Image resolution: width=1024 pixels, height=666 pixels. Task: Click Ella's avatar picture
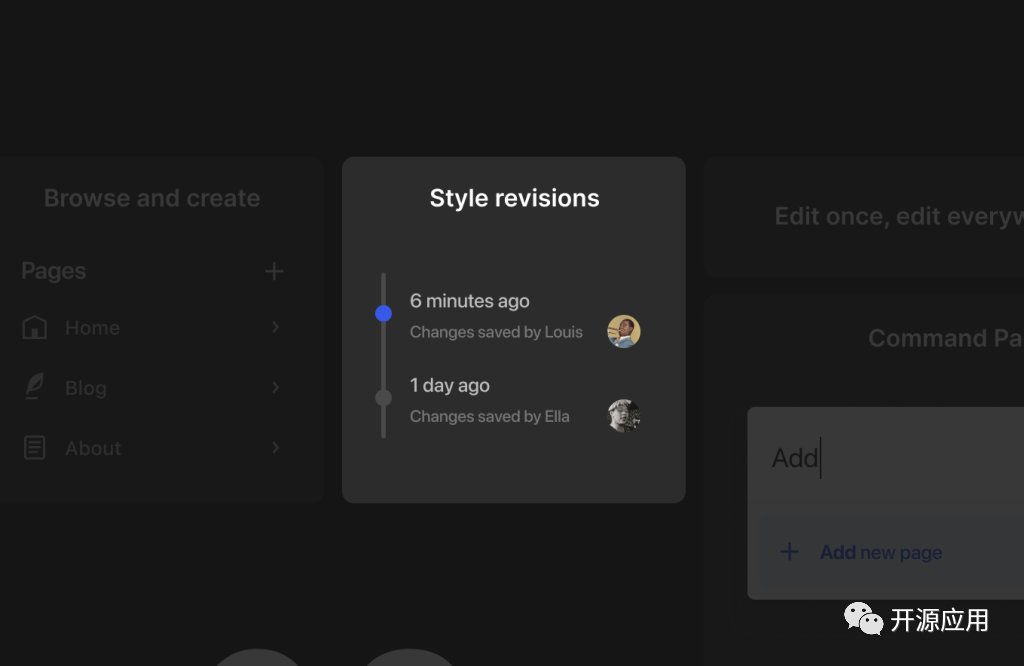(624, 416)
